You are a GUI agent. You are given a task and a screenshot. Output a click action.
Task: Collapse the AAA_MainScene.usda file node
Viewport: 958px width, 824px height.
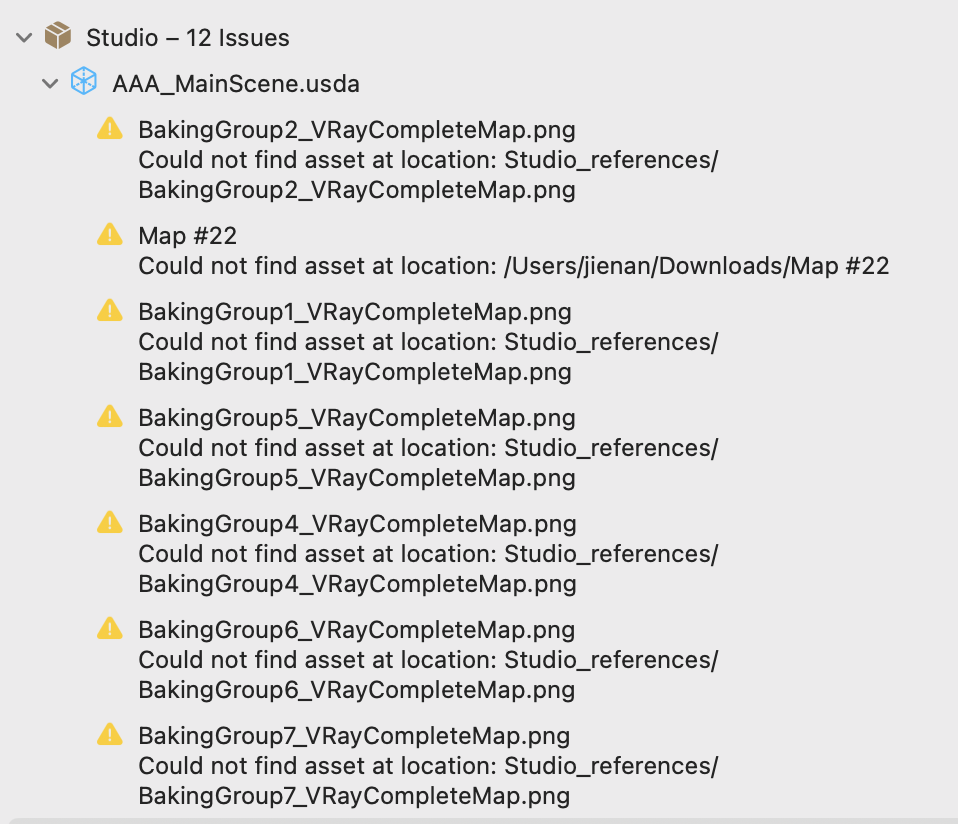pos(50,84)
